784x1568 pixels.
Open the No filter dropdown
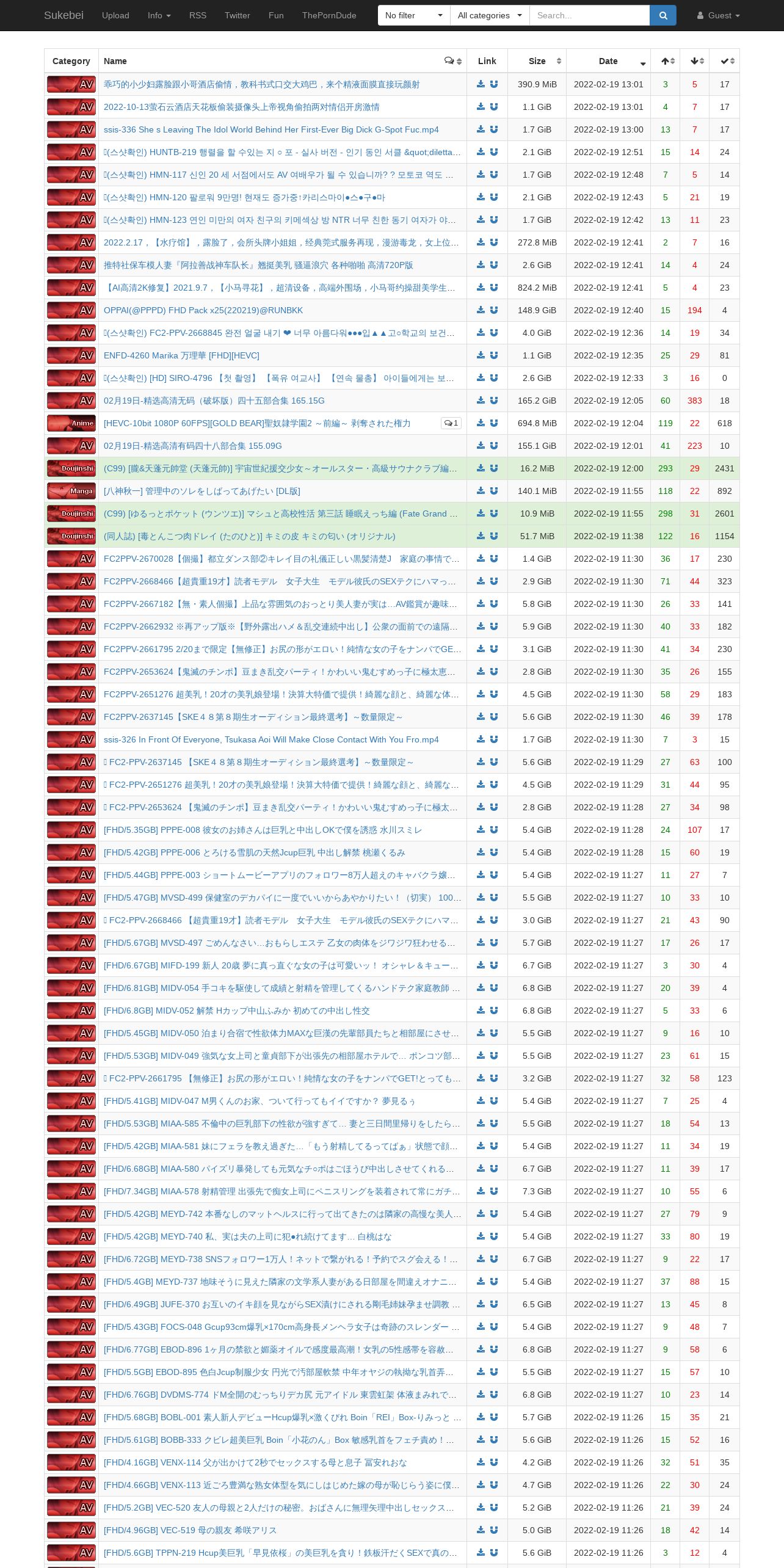(x=414, y=15)
